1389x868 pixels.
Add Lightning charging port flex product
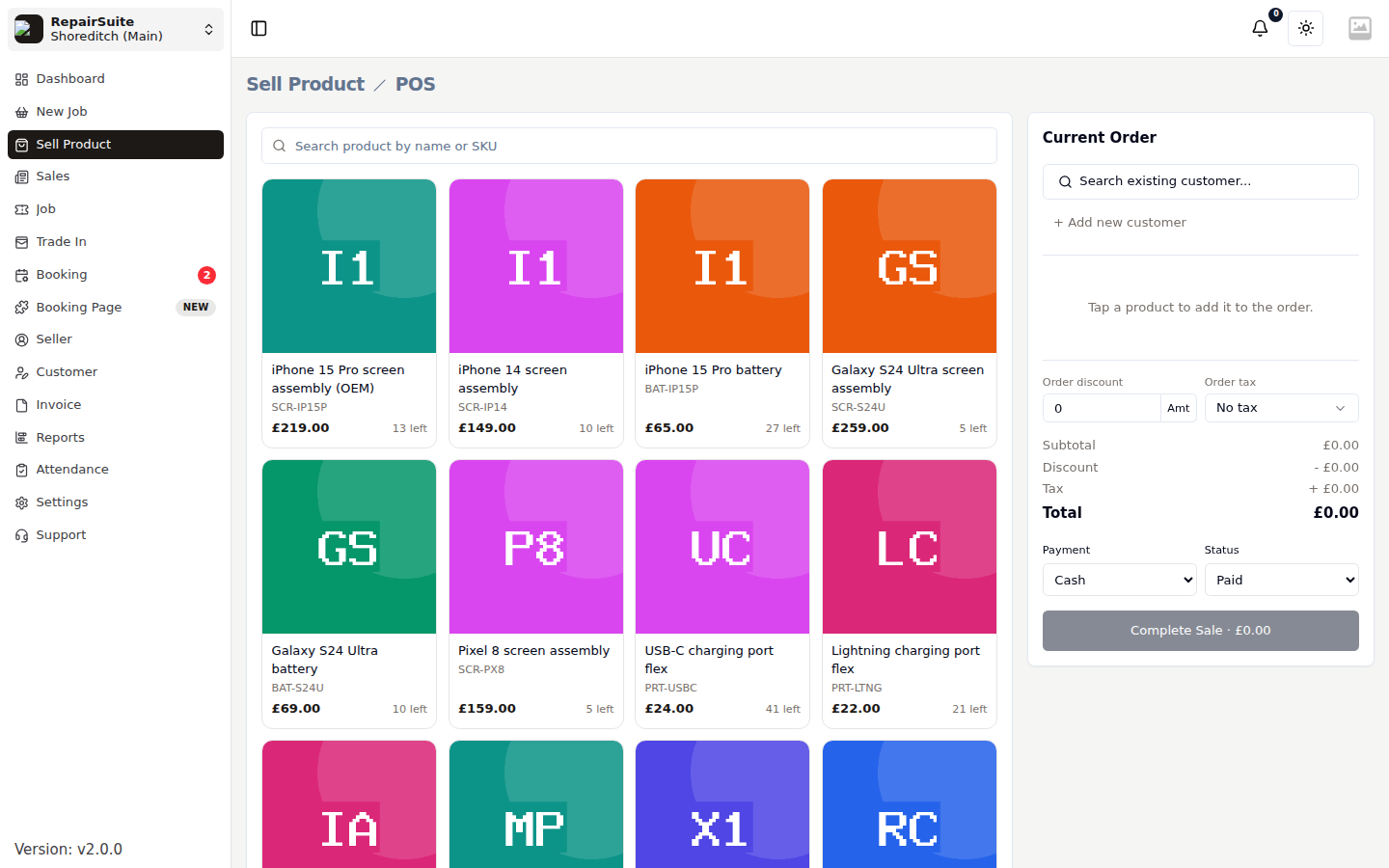click(x=910, y=594)
